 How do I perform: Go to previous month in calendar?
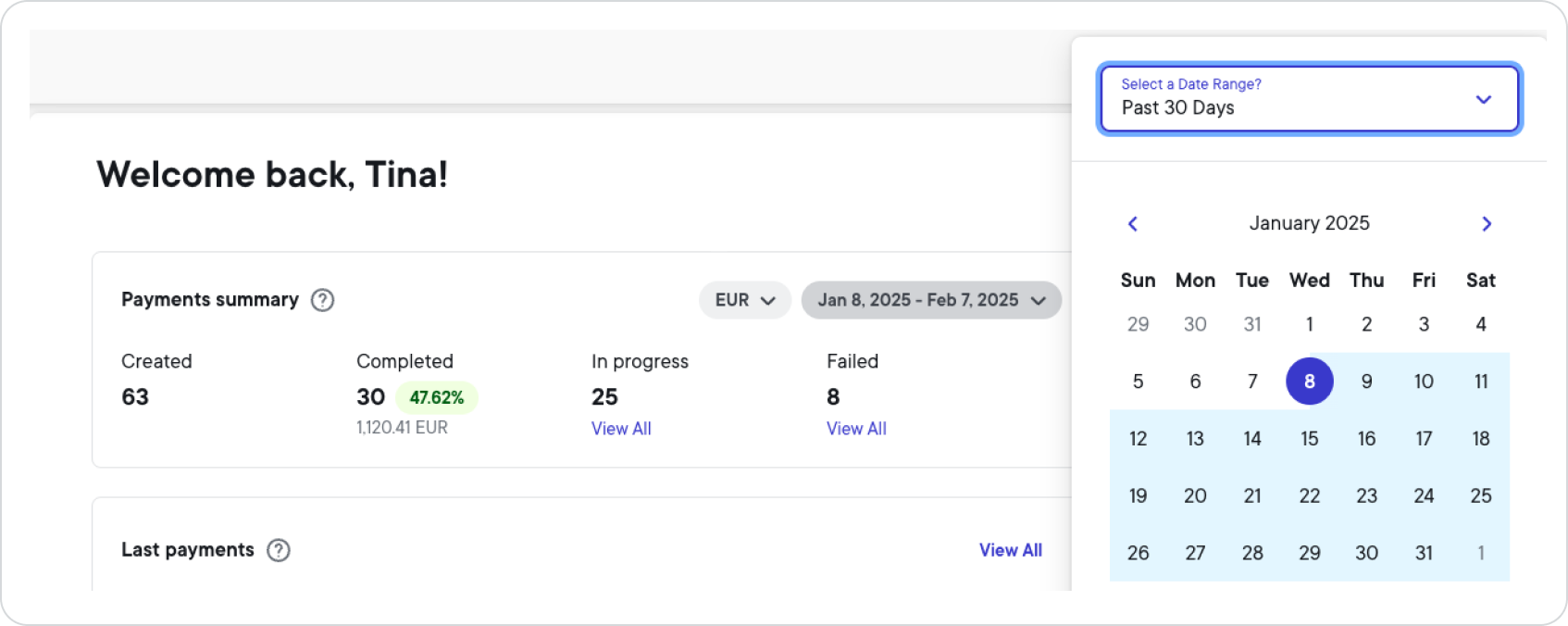coord(1132,224)
